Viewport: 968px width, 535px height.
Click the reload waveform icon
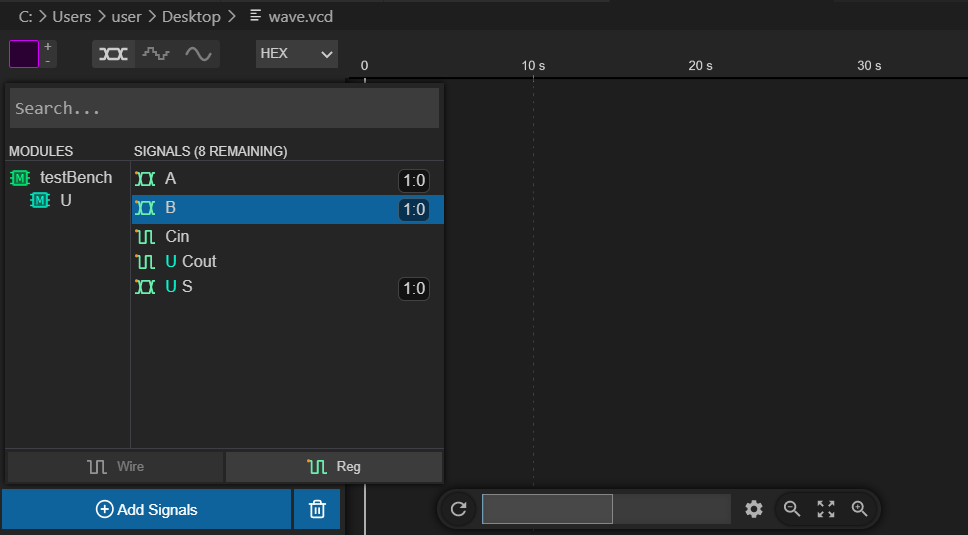tap(458, 509)
